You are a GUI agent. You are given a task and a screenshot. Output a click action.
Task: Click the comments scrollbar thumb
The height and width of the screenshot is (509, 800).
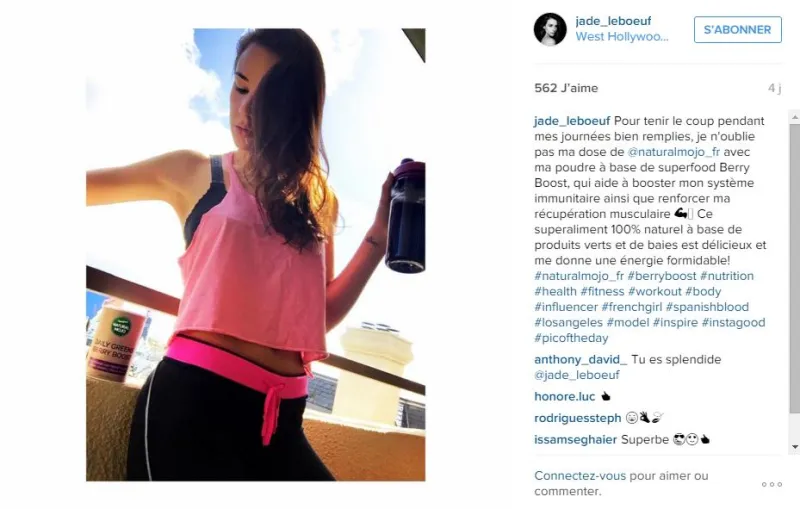pyautogui.click(x=794, y=268)
